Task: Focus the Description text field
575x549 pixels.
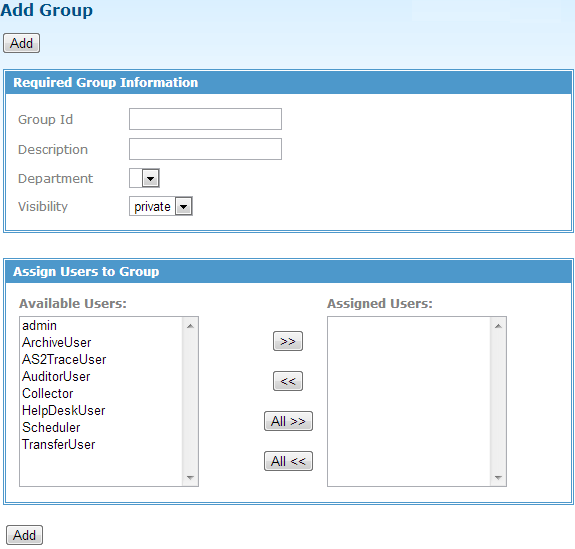Action: click(205, 149)
